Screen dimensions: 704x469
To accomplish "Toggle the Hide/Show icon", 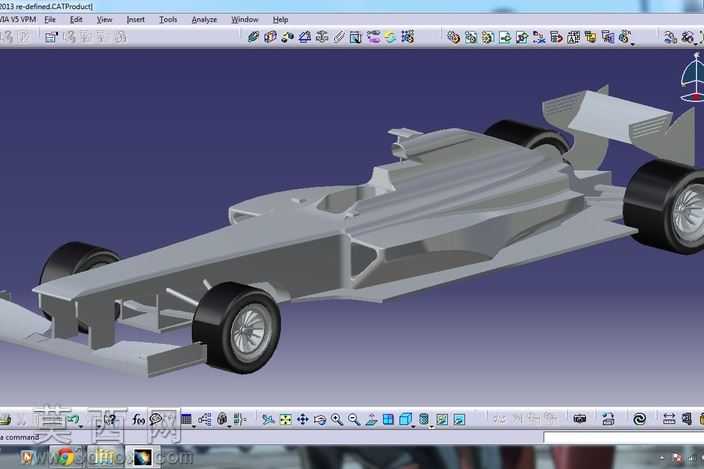I will [x=442, y=420].
